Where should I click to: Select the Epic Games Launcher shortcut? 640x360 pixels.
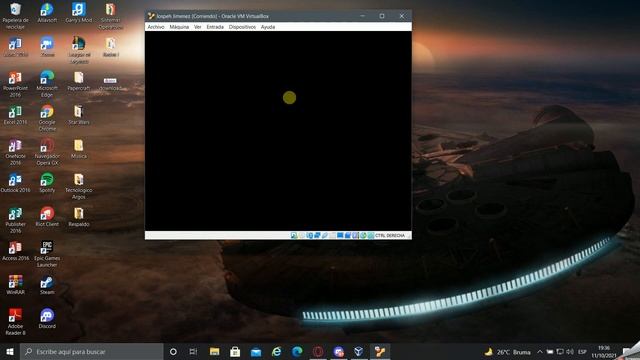(x=47, y=254)
